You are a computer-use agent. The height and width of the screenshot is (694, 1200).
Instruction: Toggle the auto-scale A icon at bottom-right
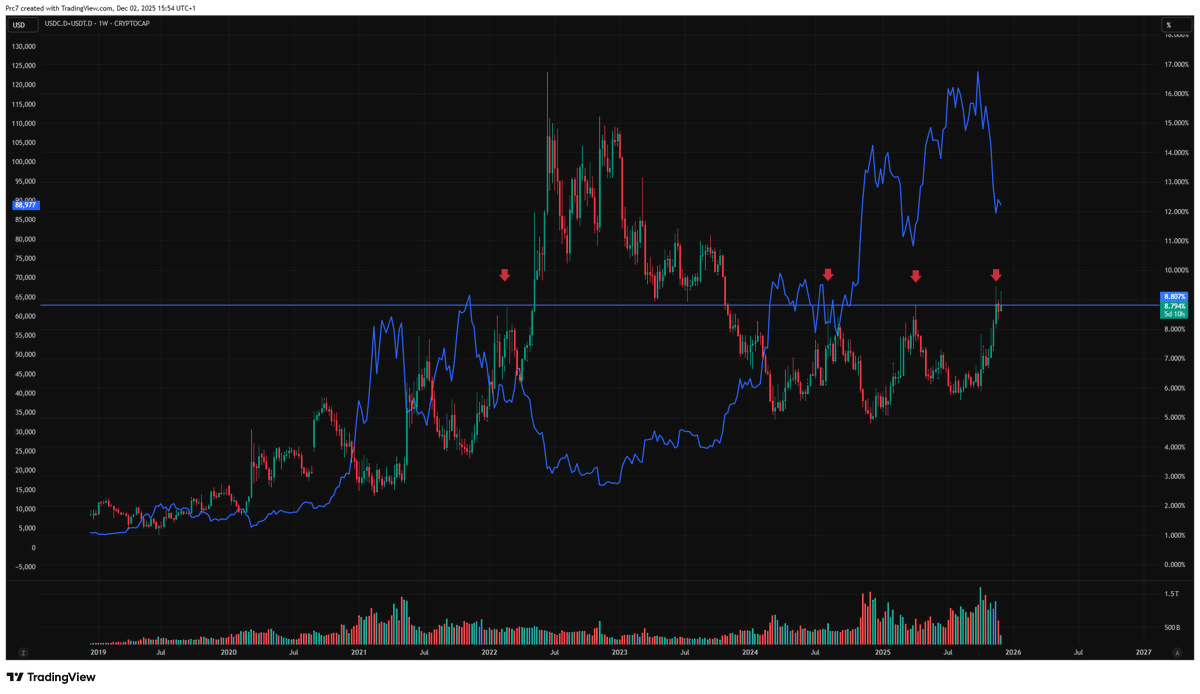coord(1178,652)
